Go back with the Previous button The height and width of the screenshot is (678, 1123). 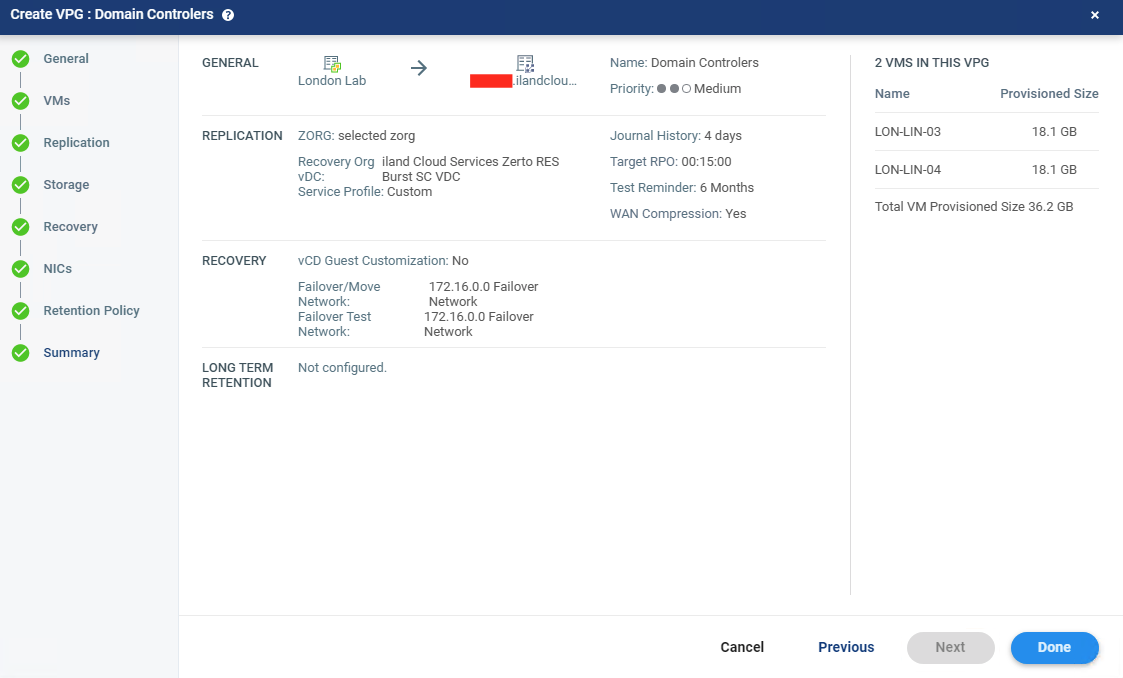[x=846, y=647]
